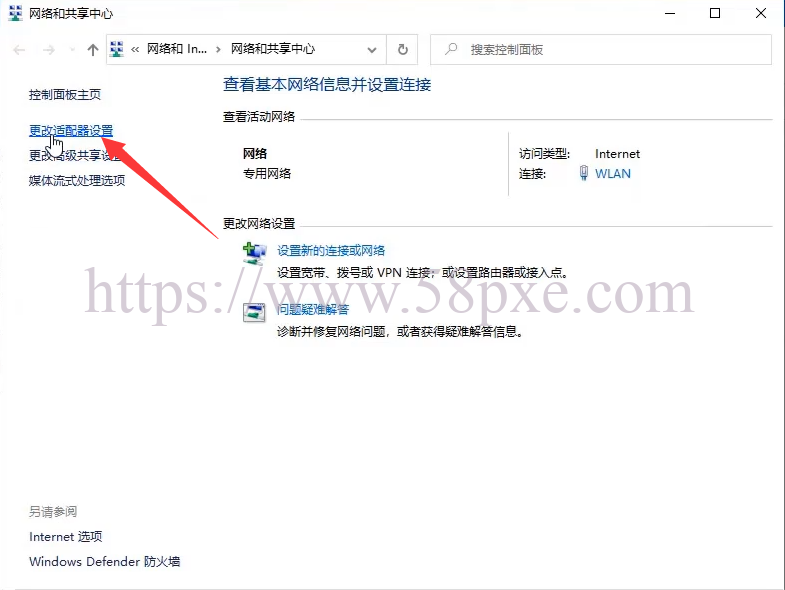785x590 pixels.
Task: Select 网络和 In... breadcrumb segment
Action: (x=177, y=49)
